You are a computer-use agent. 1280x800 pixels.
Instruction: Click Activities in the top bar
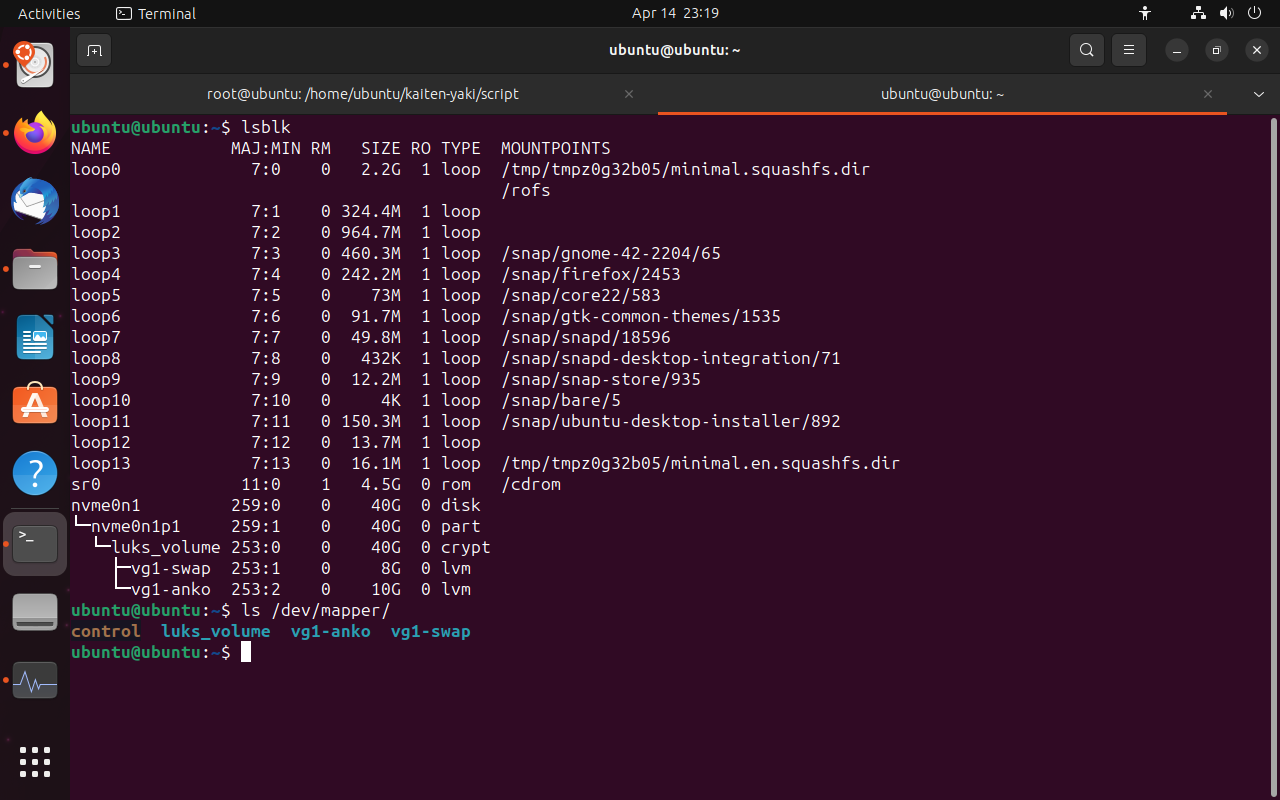click(x=48, y=13)
